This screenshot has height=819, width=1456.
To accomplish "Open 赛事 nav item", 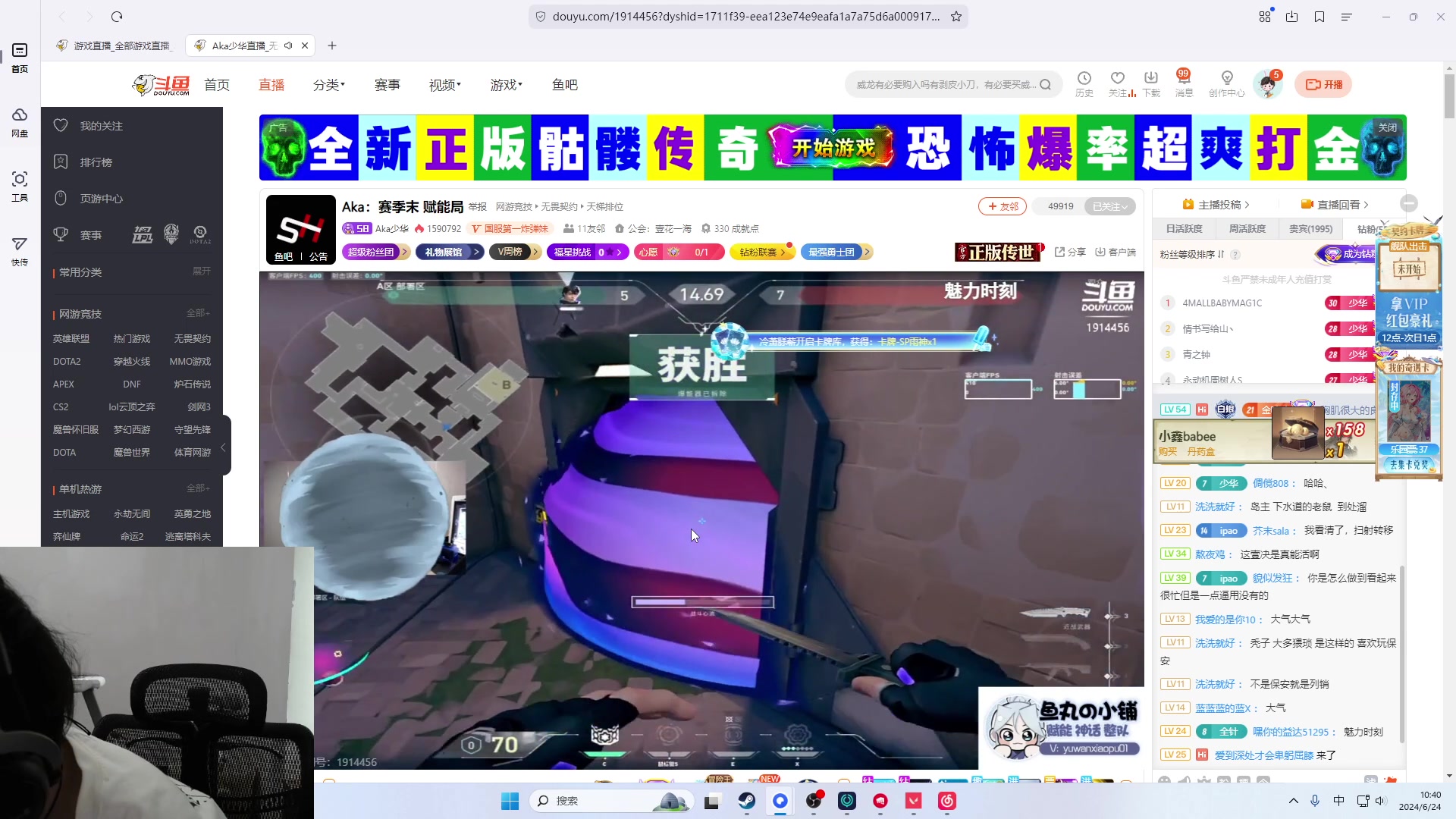I will (x=388, y=85).
